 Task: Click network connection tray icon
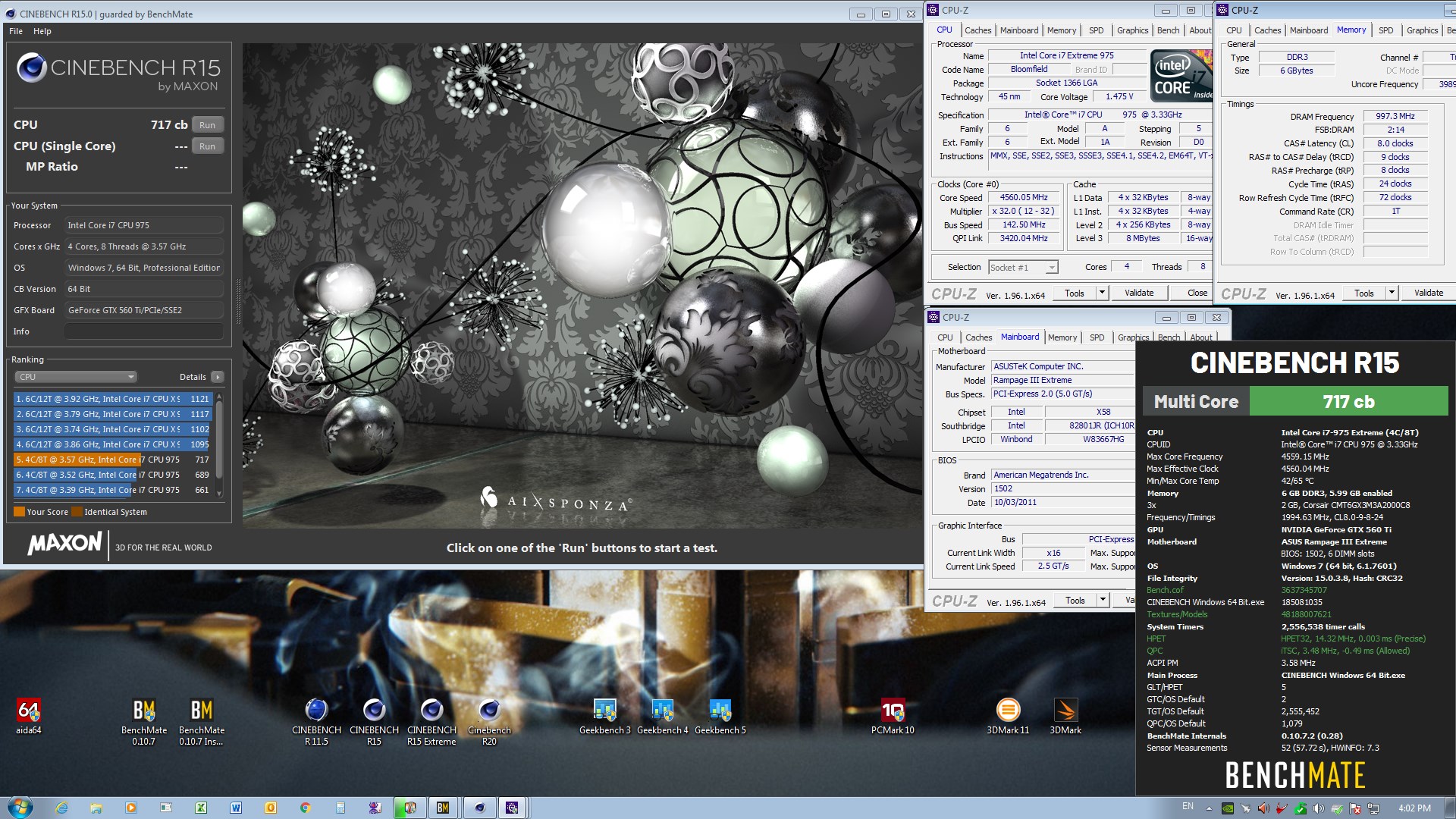pyautogui.click(x=1373, y=808)
